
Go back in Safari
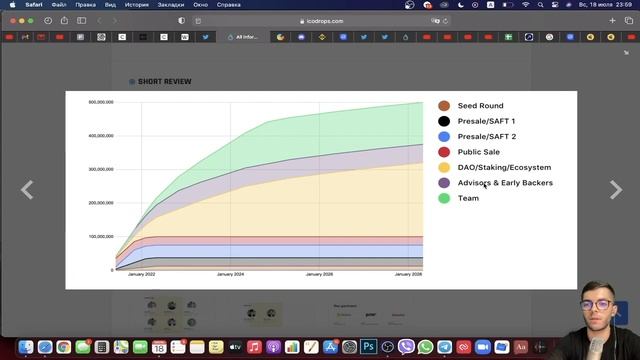click(x=99, y=20)
